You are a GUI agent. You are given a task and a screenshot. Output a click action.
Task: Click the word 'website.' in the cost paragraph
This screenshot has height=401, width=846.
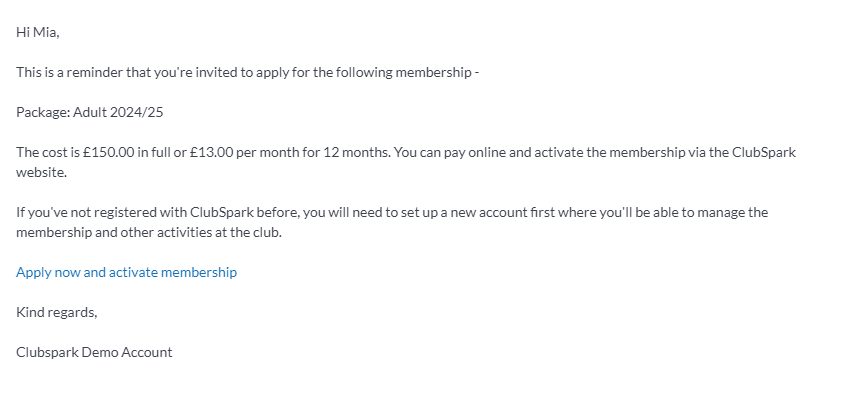[x=42, y=173]
